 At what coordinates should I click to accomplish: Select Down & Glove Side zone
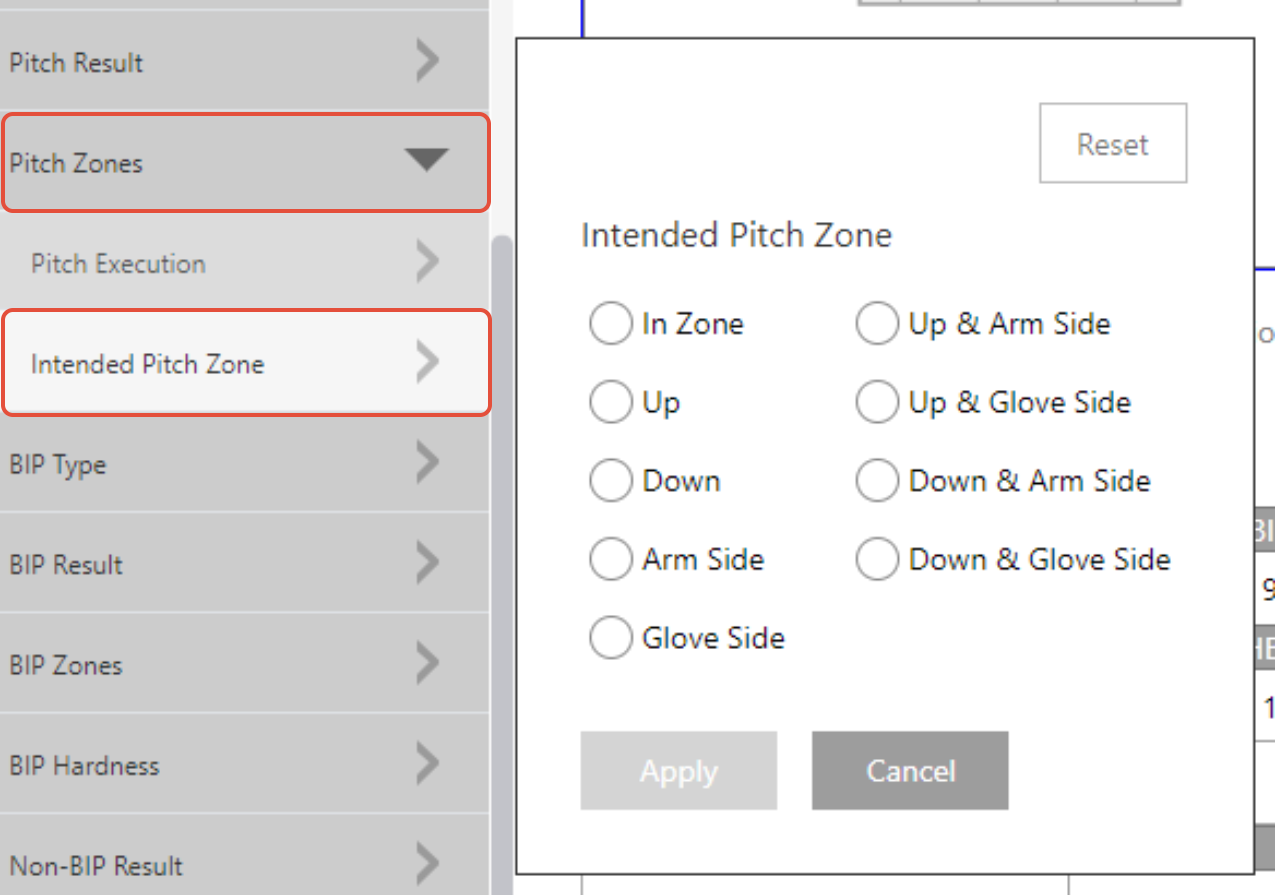coord(877,560)
